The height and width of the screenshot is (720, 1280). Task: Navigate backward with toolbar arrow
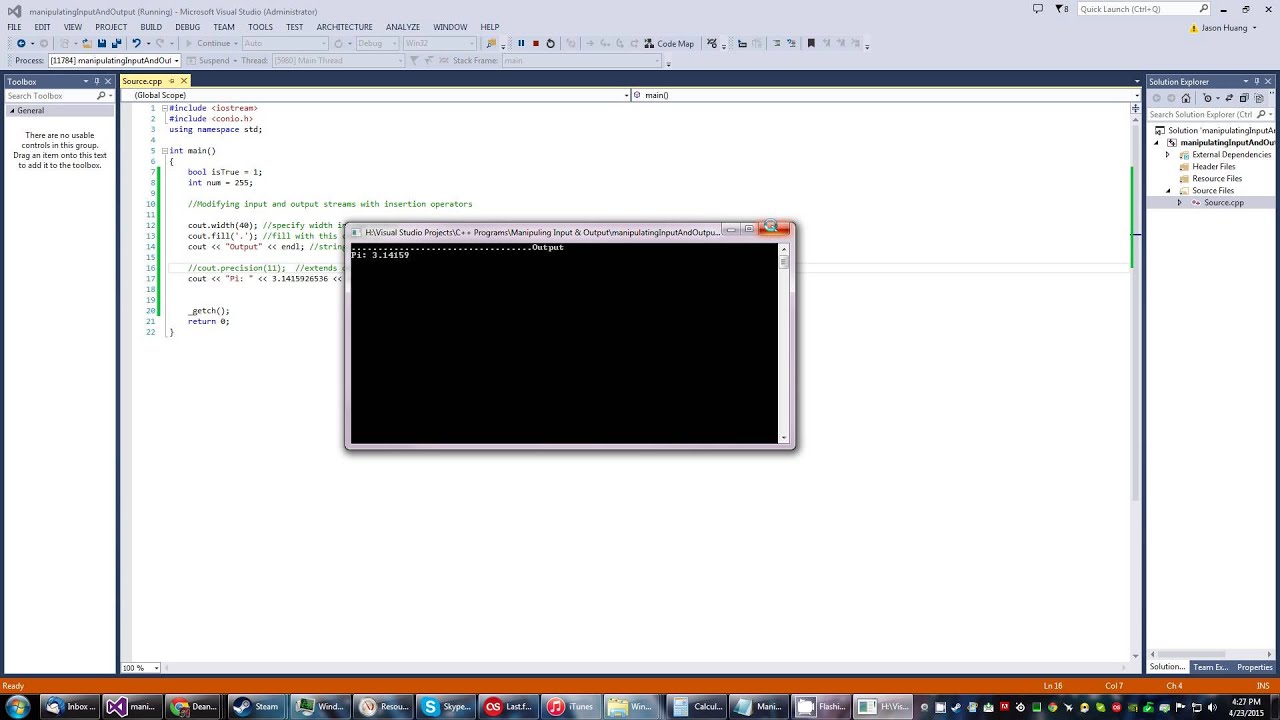(21, 43)
